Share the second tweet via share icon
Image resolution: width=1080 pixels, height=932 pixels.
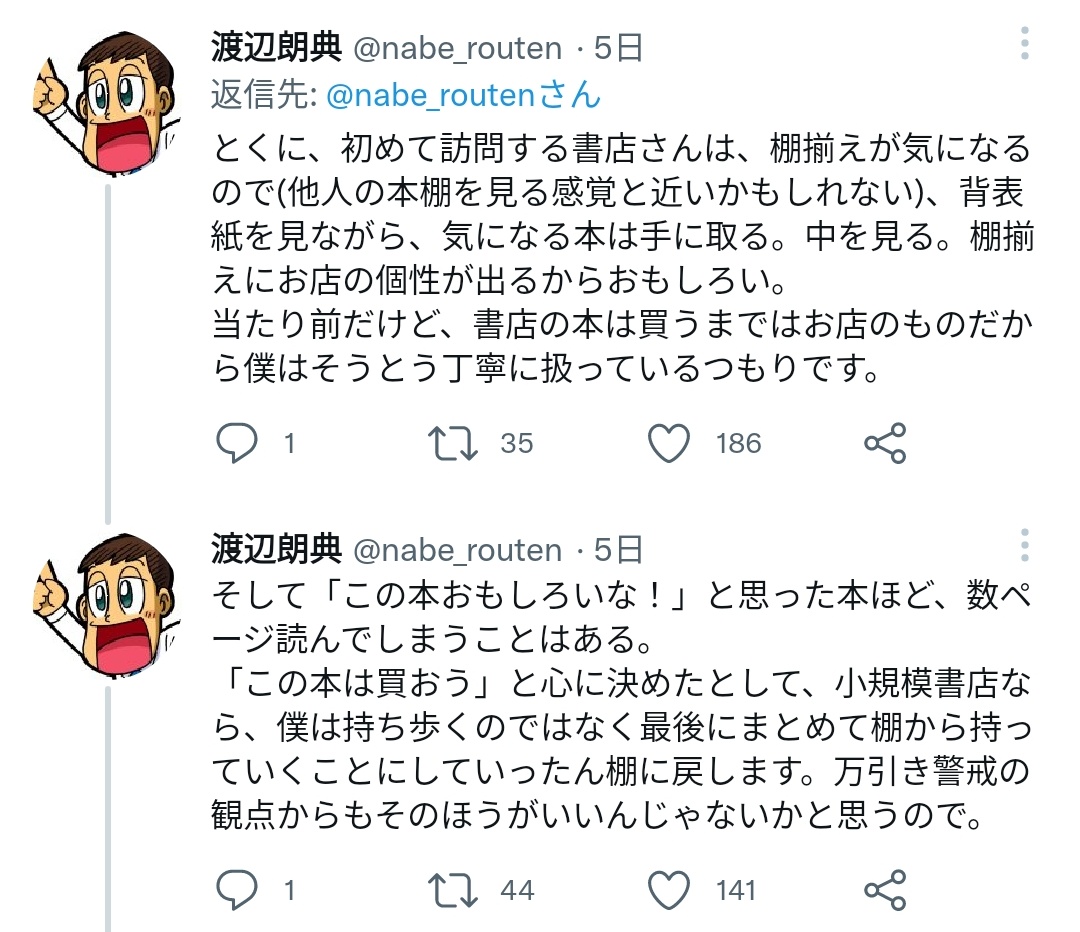(884, 890)
